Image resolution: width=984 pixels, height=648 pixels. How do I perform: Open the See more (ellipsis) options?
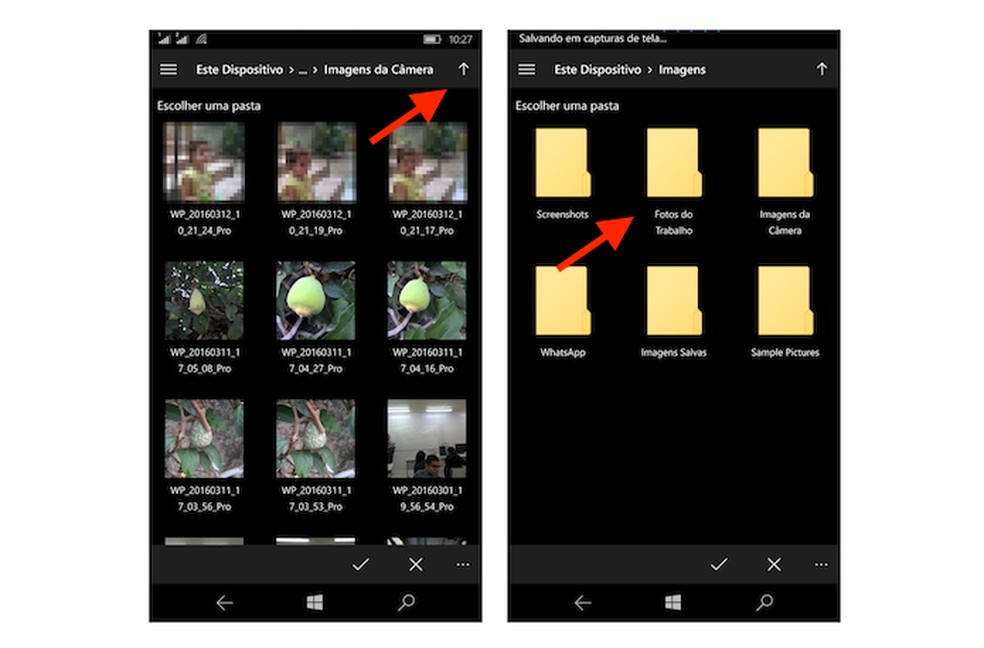[x=462, y=564]
